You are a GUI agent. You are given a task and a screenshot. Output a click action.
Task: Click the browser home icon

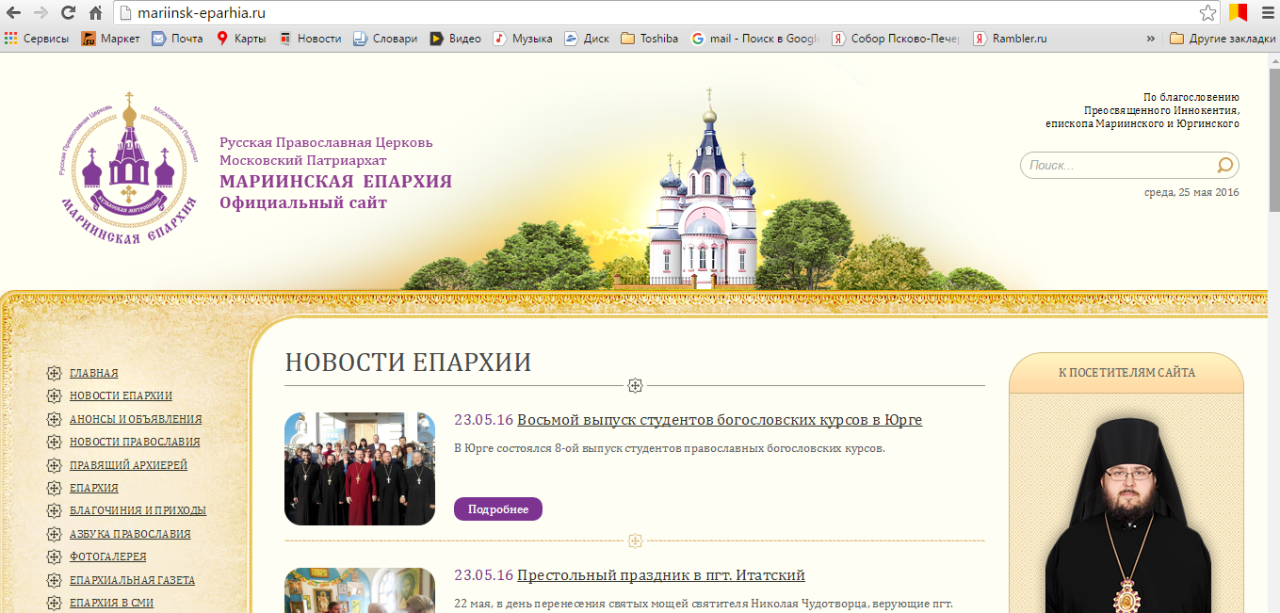tap(96, 13)
